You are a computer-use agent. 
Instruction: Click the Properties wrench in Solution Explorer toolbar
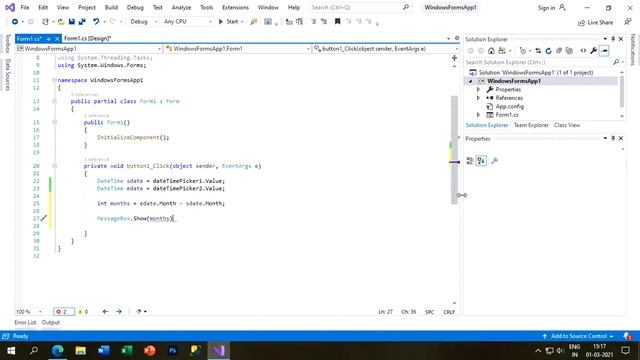click(x=593, y=51)
